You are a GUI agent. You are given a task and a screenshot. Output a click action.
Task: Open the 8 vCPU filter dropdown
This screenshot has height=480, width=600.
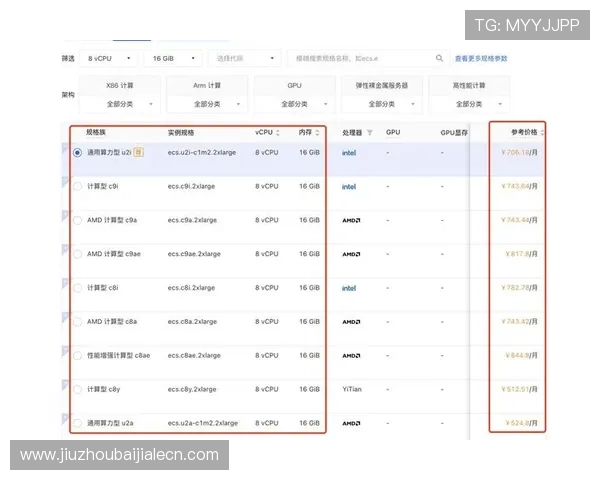point(109,59)
